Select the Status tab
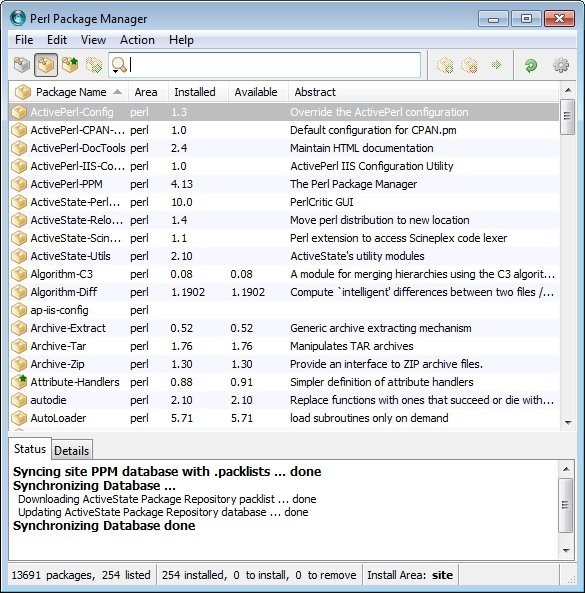 (29, 449)
